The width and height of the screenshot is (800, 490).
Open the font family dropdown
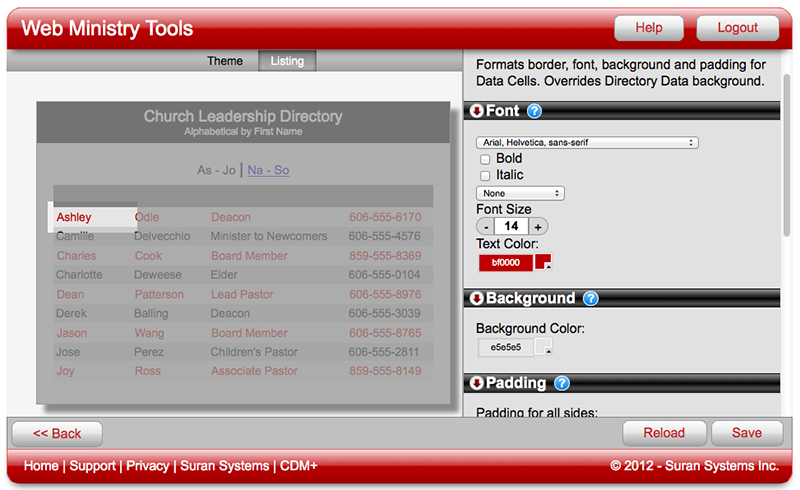pos(586,143)
